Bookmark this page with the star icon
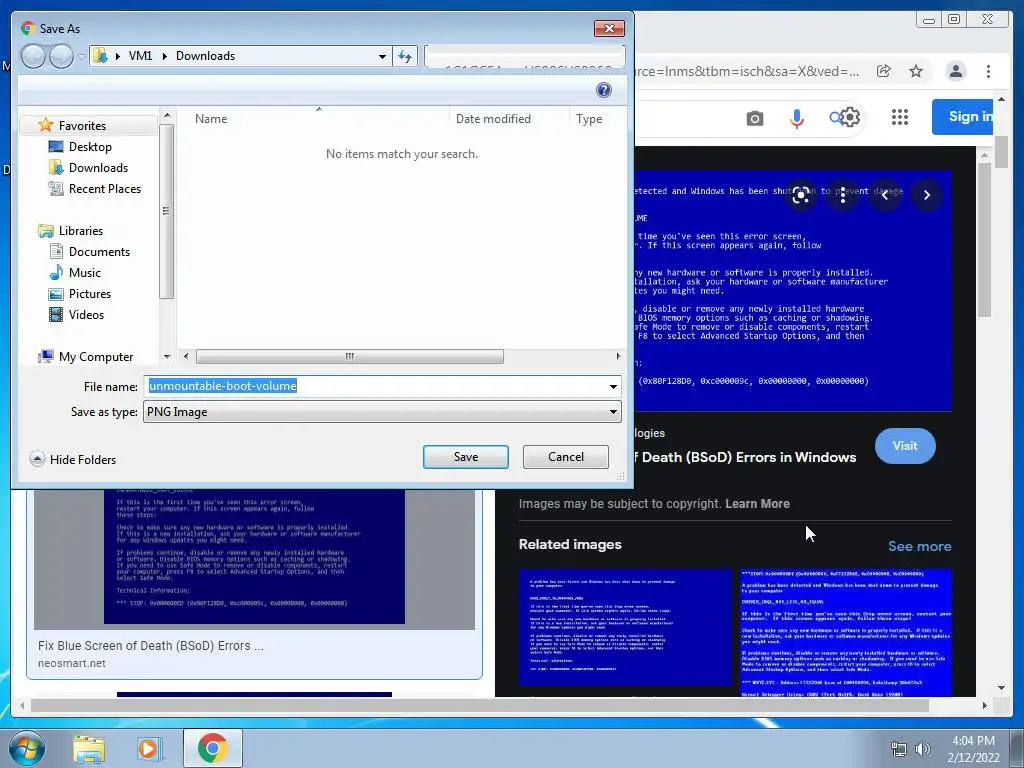The height and width of the screenshot is (768, 1024). coord(916,71)
